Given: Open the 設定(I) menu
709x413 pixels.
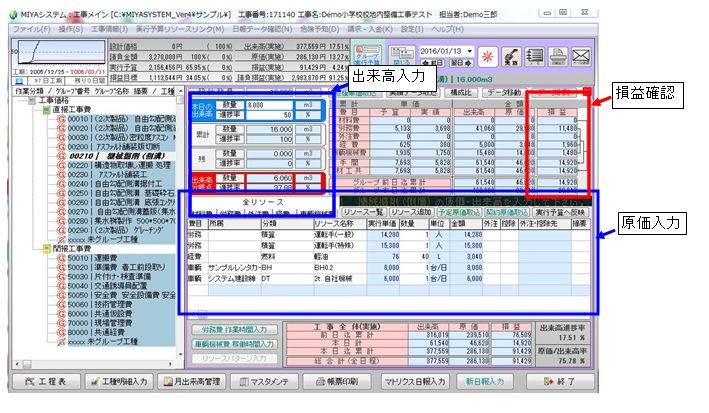Looking at the screenshot, I should coord(412,29).
